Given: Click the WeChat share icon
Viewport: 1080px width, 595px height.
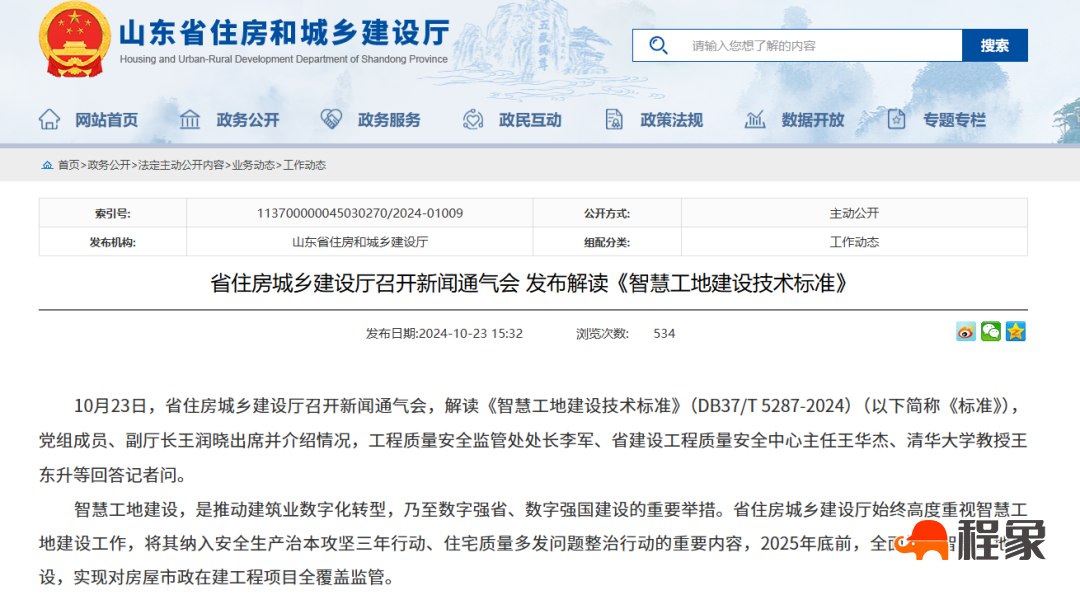Looking at the screenshot, I should [990, 330].
